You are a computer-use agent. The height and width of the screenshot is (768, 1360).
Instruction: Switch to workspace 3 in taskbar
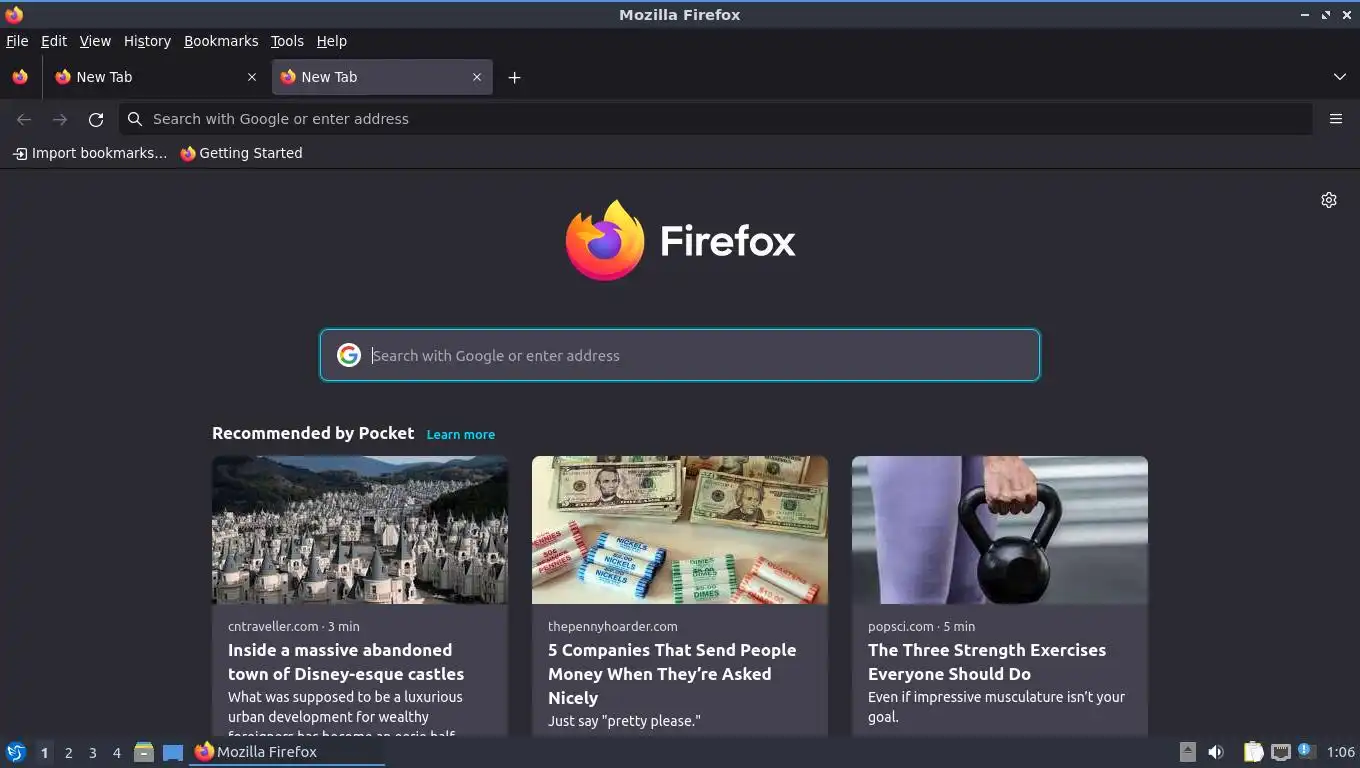[x=92, y=753]
